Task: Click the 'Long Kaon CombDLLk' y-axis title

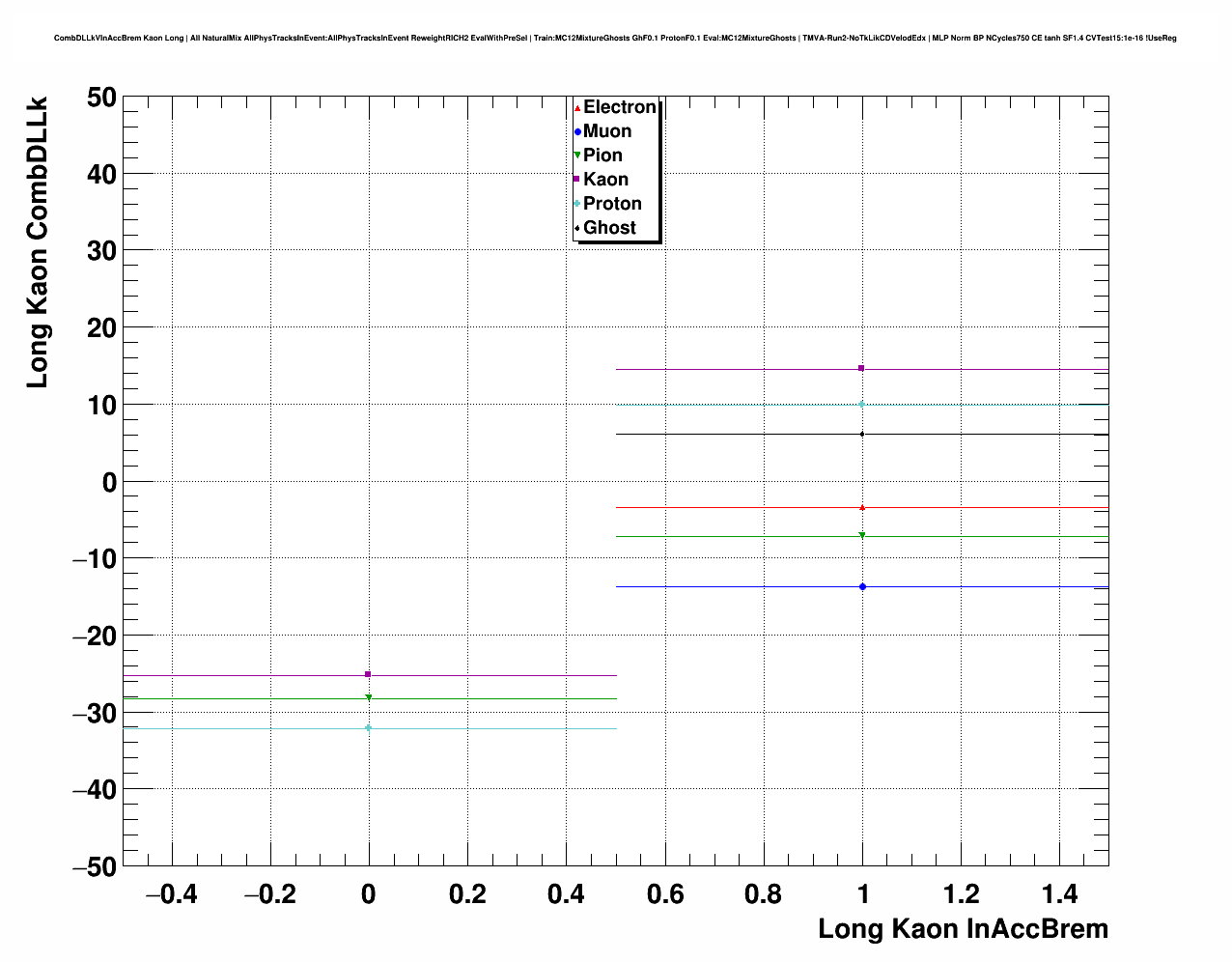Action: [37, 241]
